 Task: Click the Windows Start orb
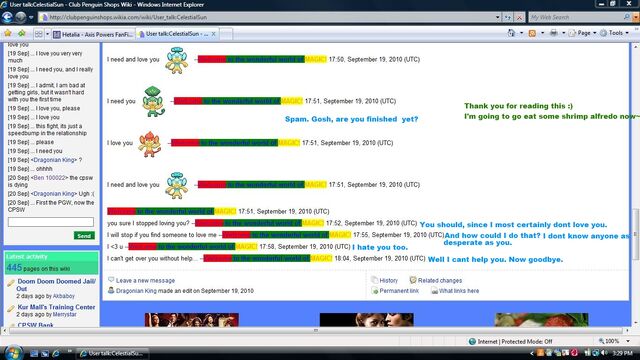(x=13, y=352)
